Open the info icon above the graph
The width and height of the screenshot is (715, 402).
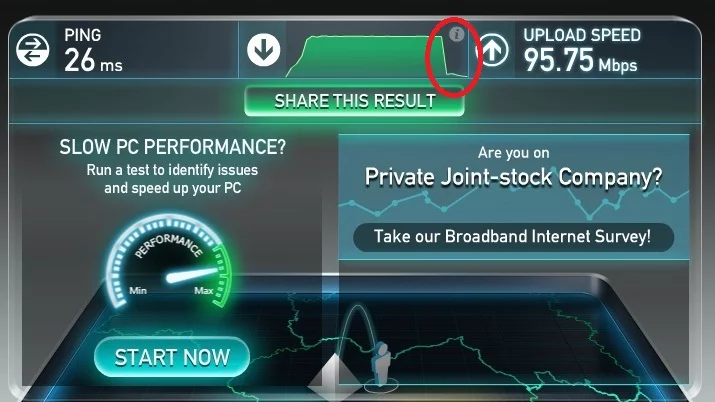click(456, 34)
